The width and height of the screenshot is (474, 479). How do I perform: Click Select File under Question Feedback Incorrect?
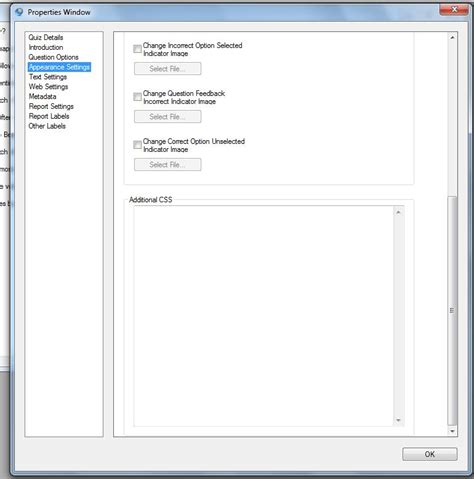pyautogui.click(x=167, y=117)
